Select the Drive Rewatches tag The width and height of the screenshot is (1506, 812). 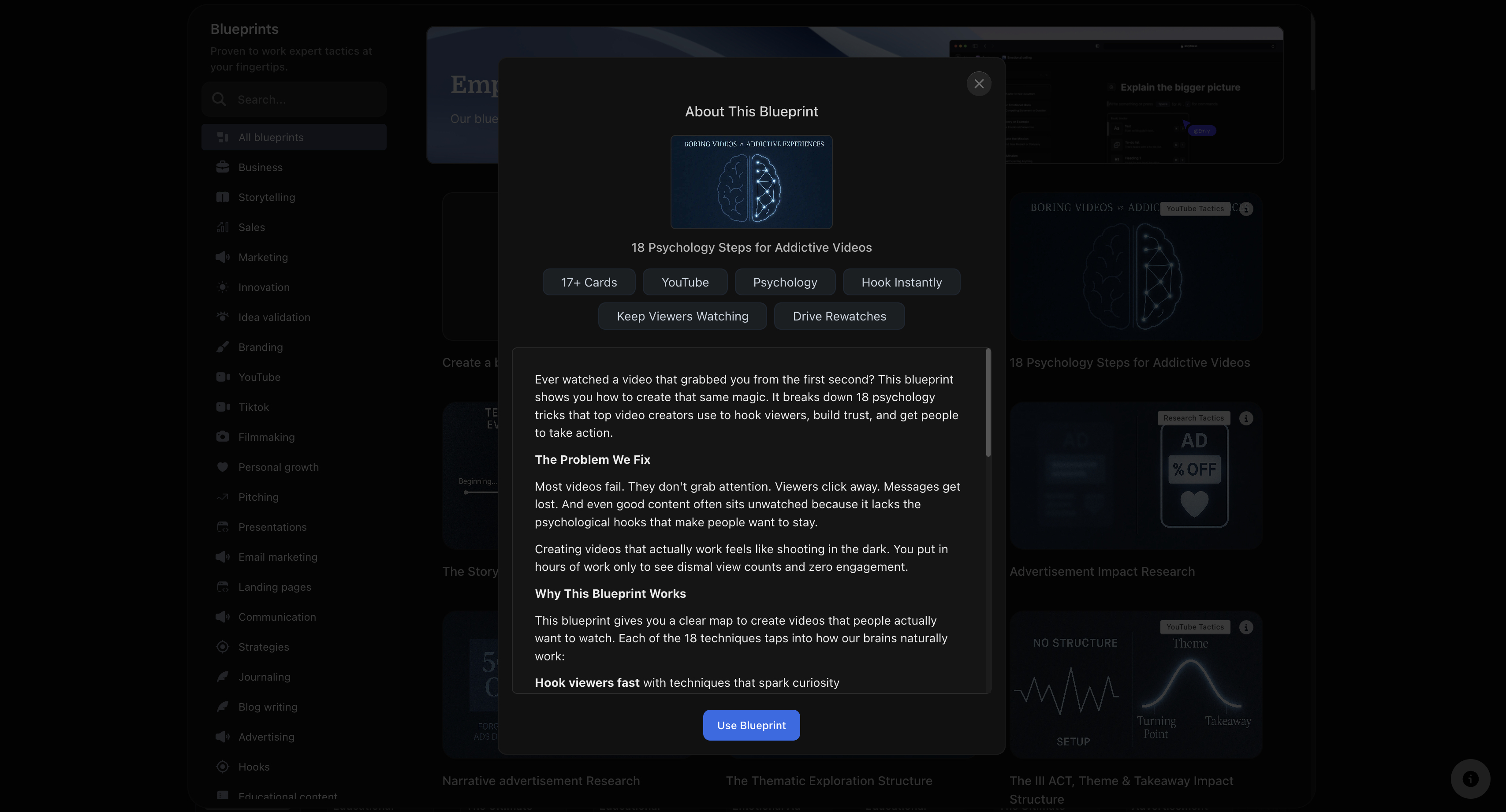tap(839, 316)
